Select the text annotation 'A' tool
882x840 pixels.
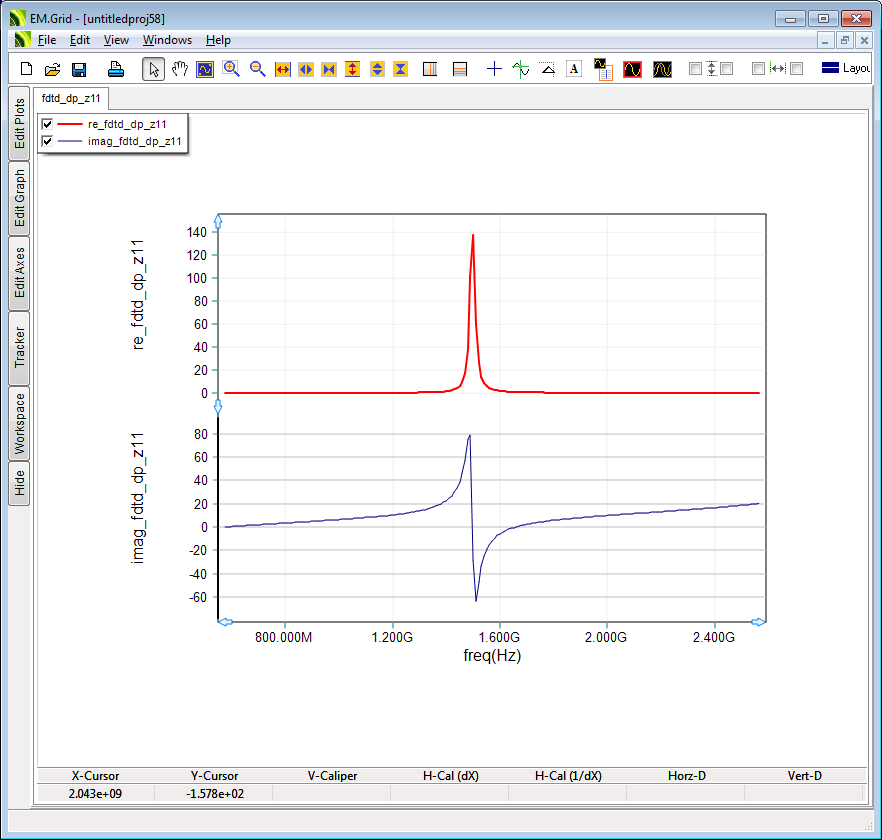(x=574, y=69)
